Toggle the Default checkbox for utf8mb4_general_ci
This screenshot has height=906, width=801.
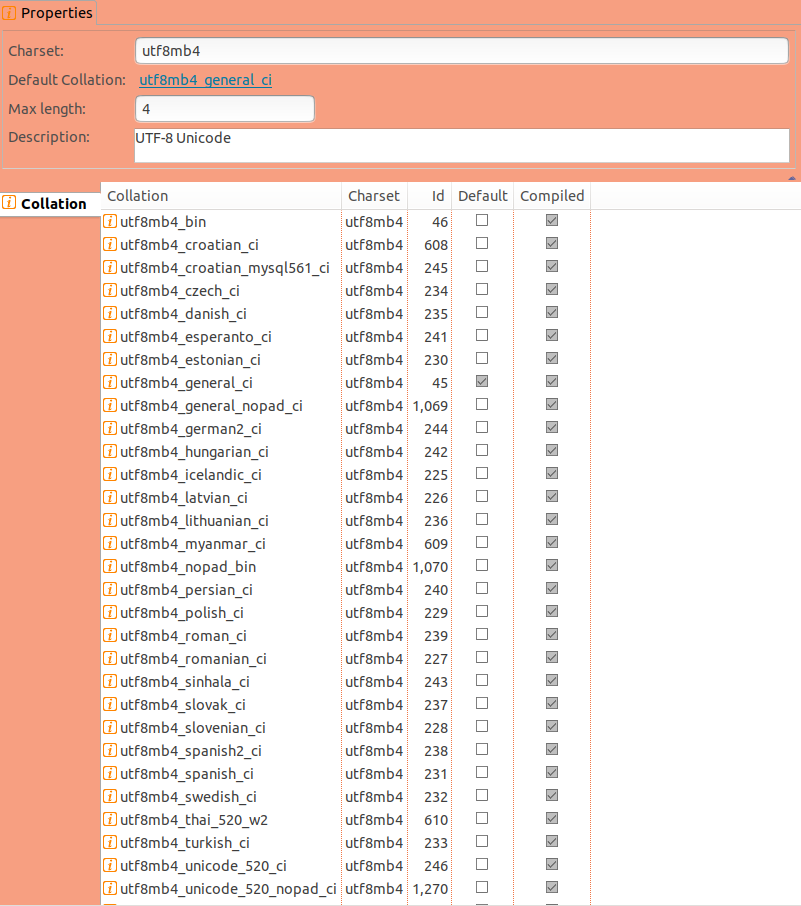tap(482, 381)
